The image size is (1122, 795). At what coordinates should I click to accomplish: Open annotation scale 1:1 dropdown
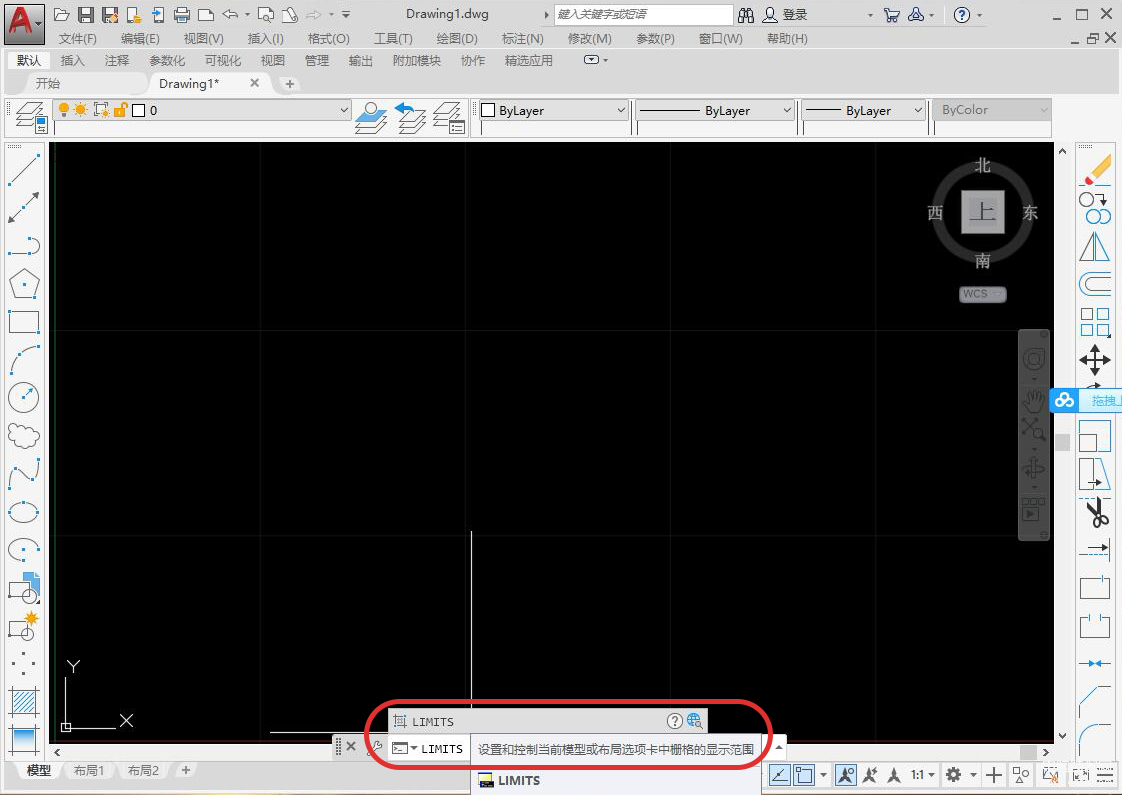click(x=922, y=775)
